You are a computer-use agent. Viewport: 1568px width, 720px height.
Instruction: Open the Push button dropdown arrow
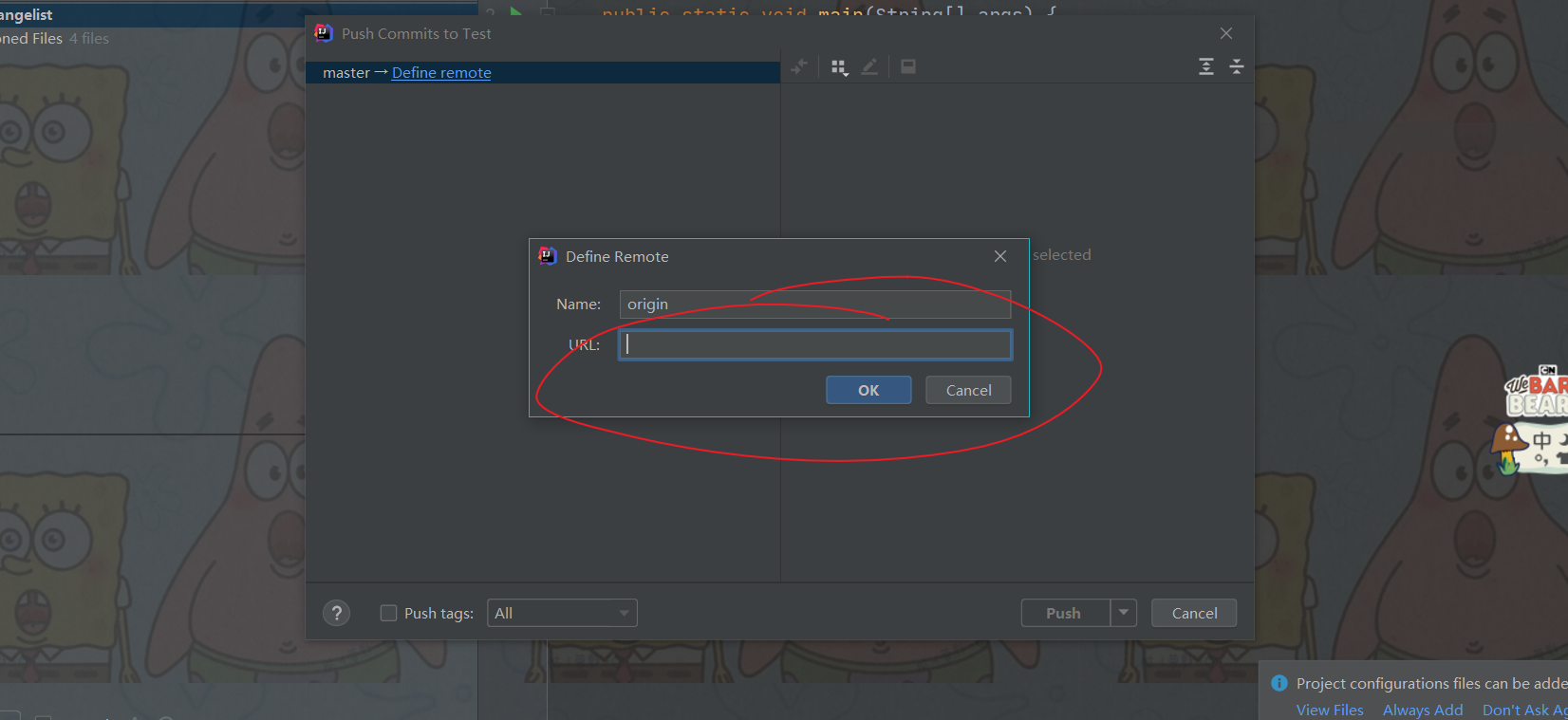[x=1124, y=613]
